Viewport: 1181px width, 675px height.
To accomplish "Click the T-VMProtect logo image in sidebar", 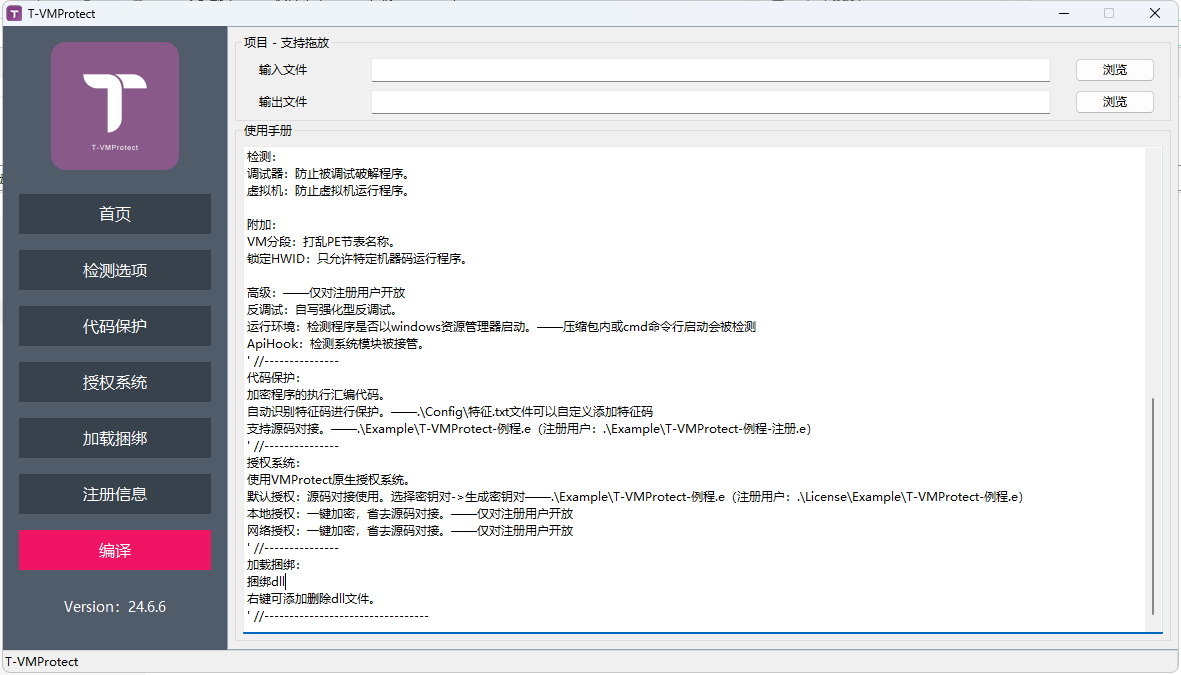I will tap(114, 105).
